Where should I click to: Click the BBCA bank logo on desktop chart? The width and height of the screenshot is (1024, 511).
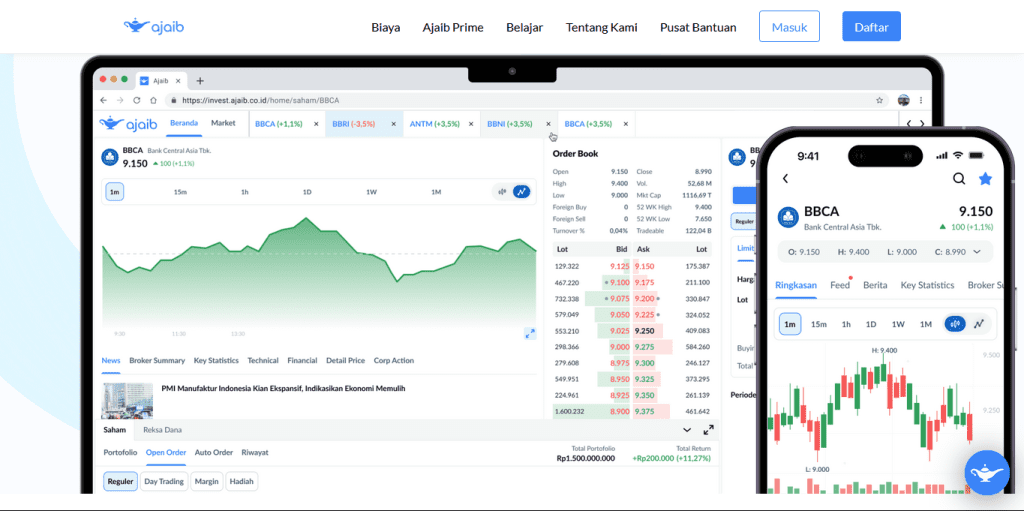(x=110, y=157)
